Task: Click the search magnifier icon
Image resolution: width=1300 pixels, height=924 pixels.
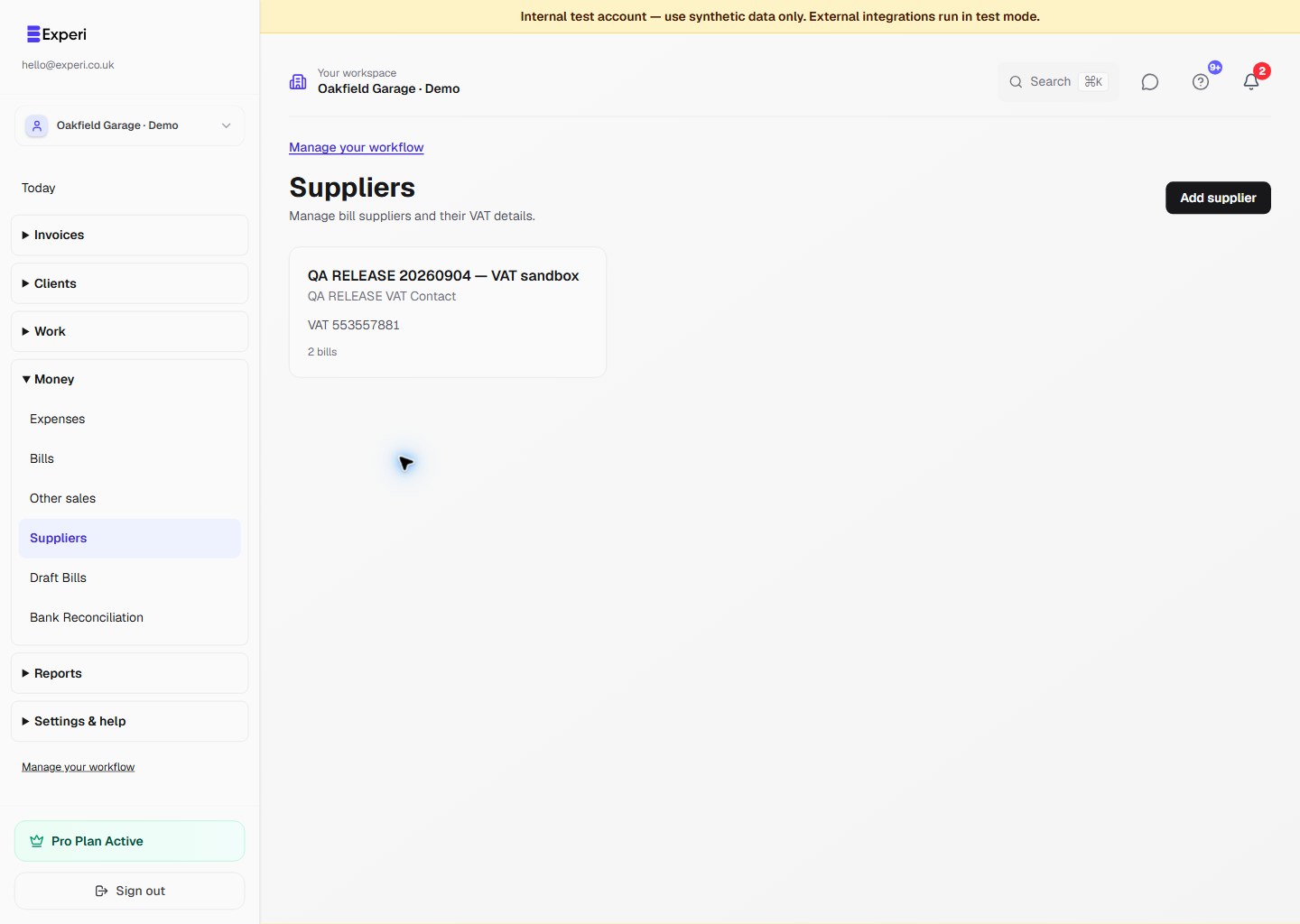Action: point(1016,82)
